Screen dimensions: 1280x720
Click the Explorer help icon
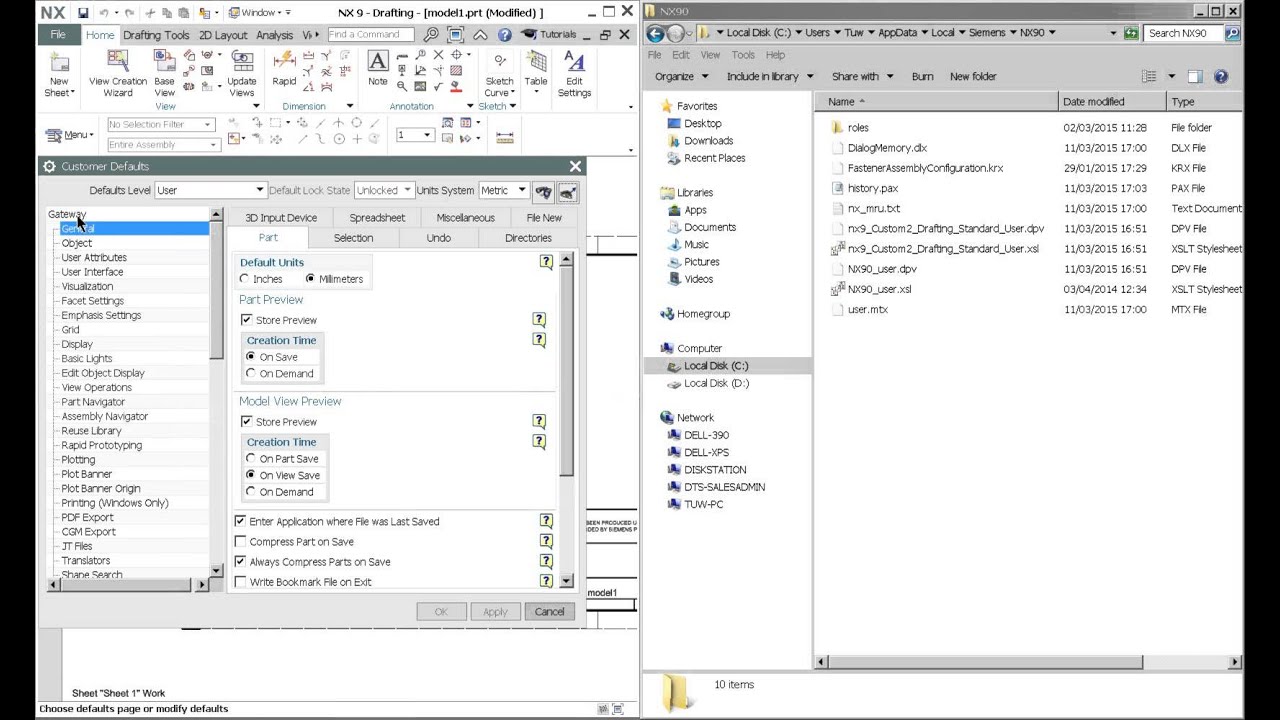tap(1221, 76)
